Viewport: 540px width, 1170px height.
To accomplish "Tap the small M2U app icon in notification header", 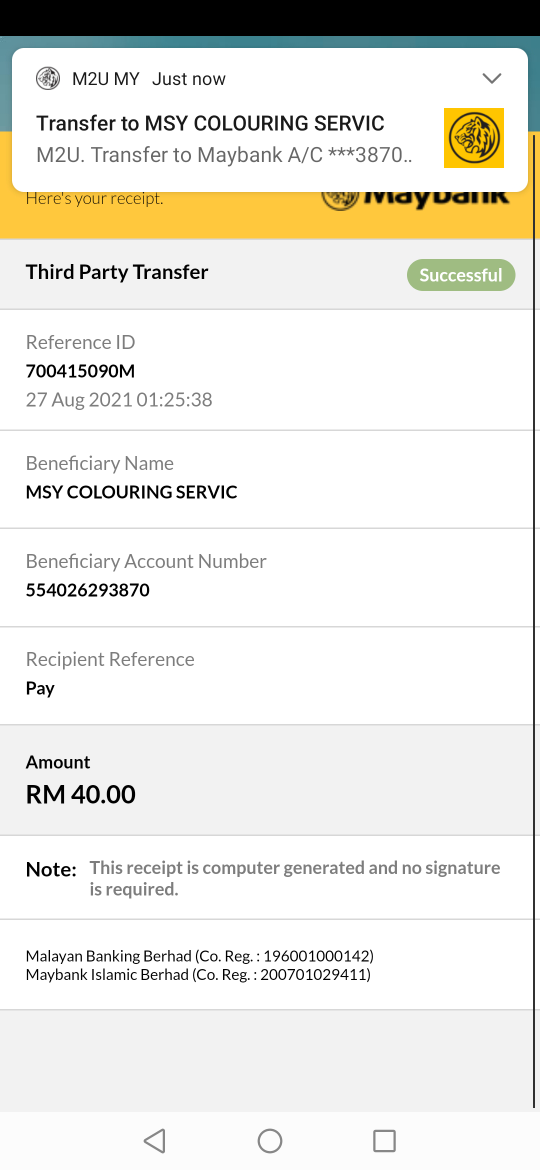I will [48, 78].
